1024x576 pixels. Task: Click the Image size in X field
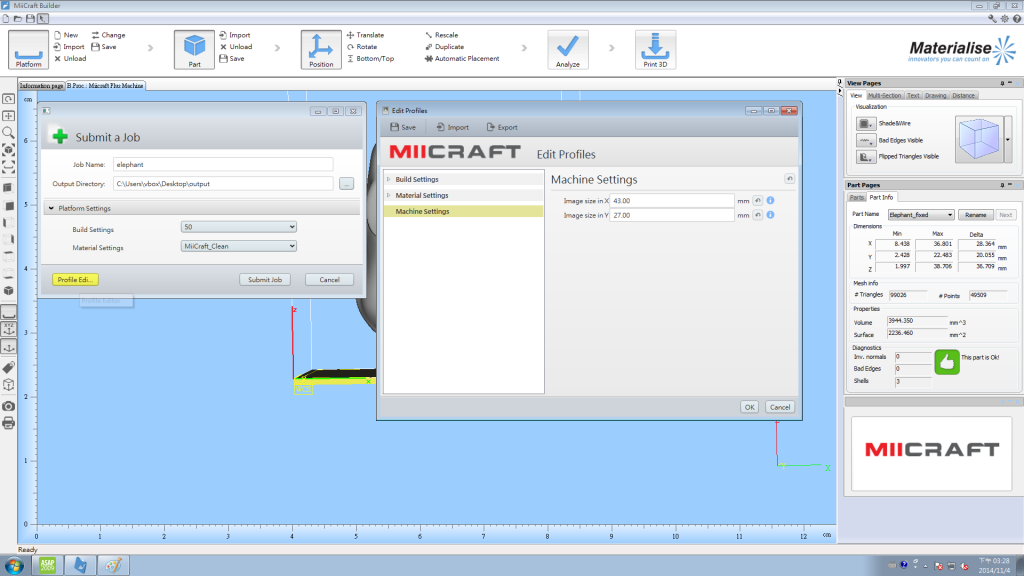672,200
